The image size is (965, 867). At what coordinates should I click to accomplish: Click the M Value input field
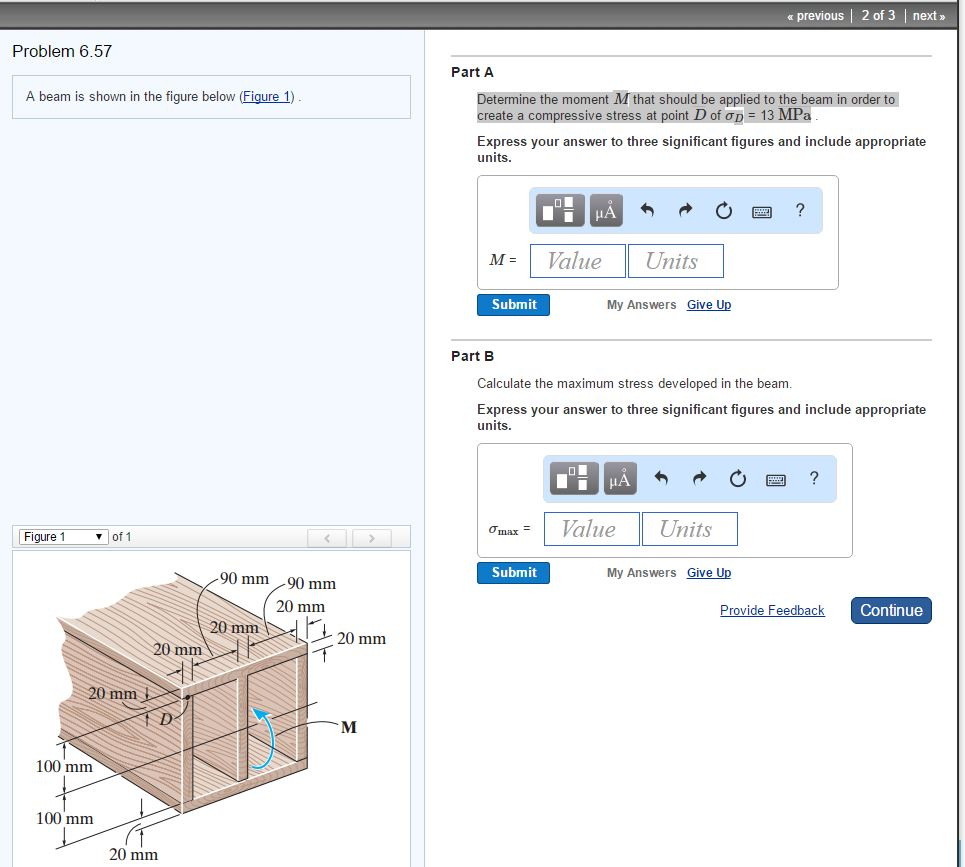tap(577, 261)
